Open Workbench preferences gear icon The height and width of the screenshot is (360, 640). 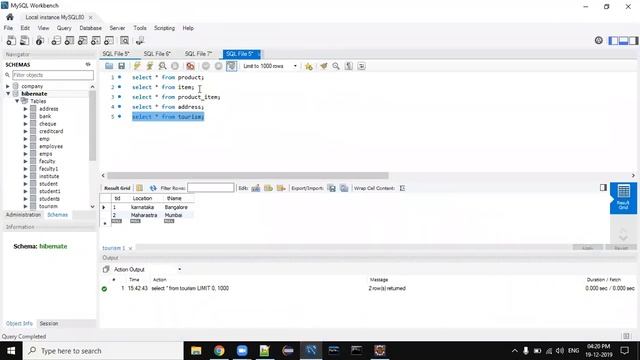pyautogui.click(x=599, y=40)
